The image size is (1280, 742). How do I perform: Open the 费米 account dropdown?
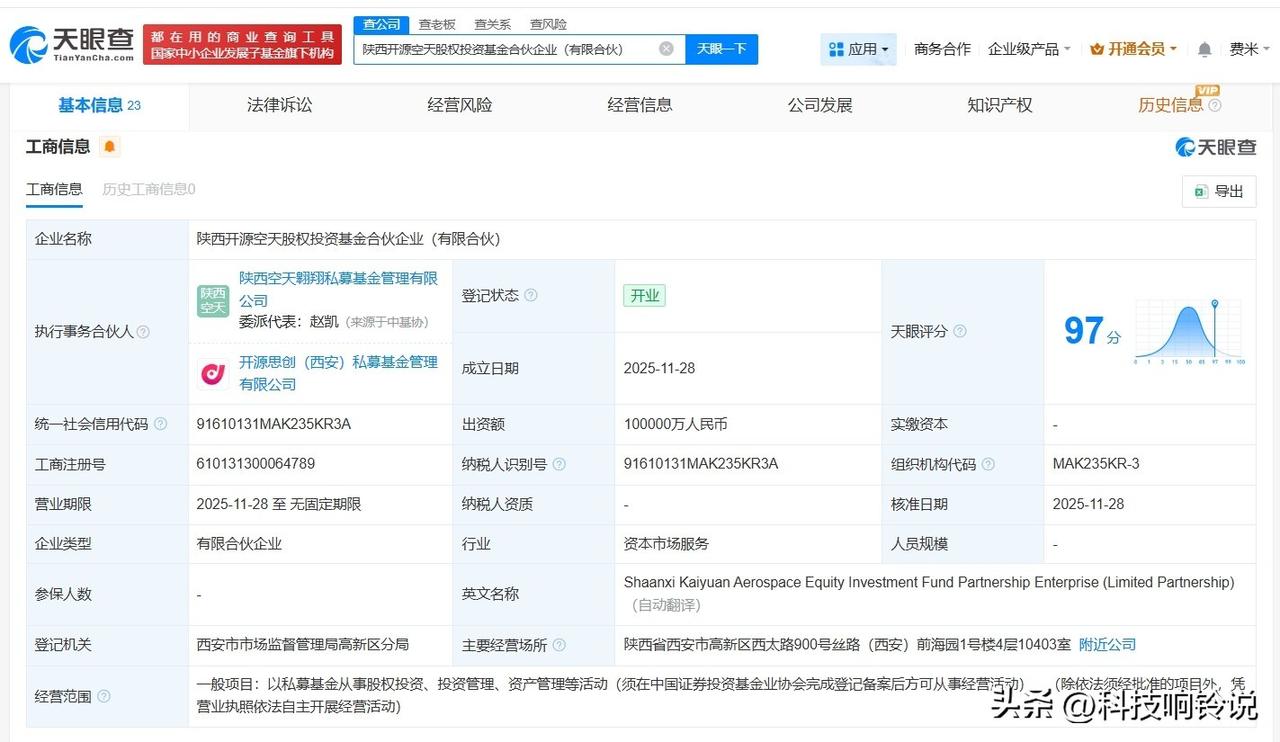1249,48
